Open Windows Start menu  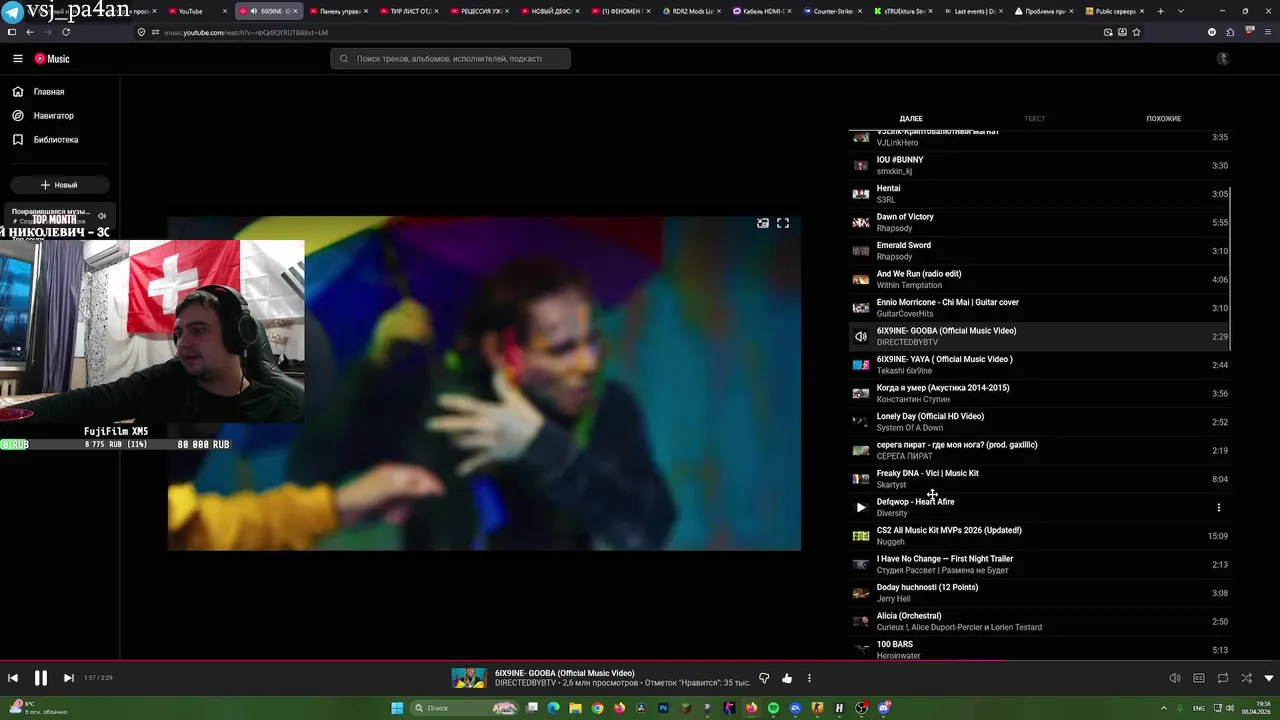click(x=397, y=708)
